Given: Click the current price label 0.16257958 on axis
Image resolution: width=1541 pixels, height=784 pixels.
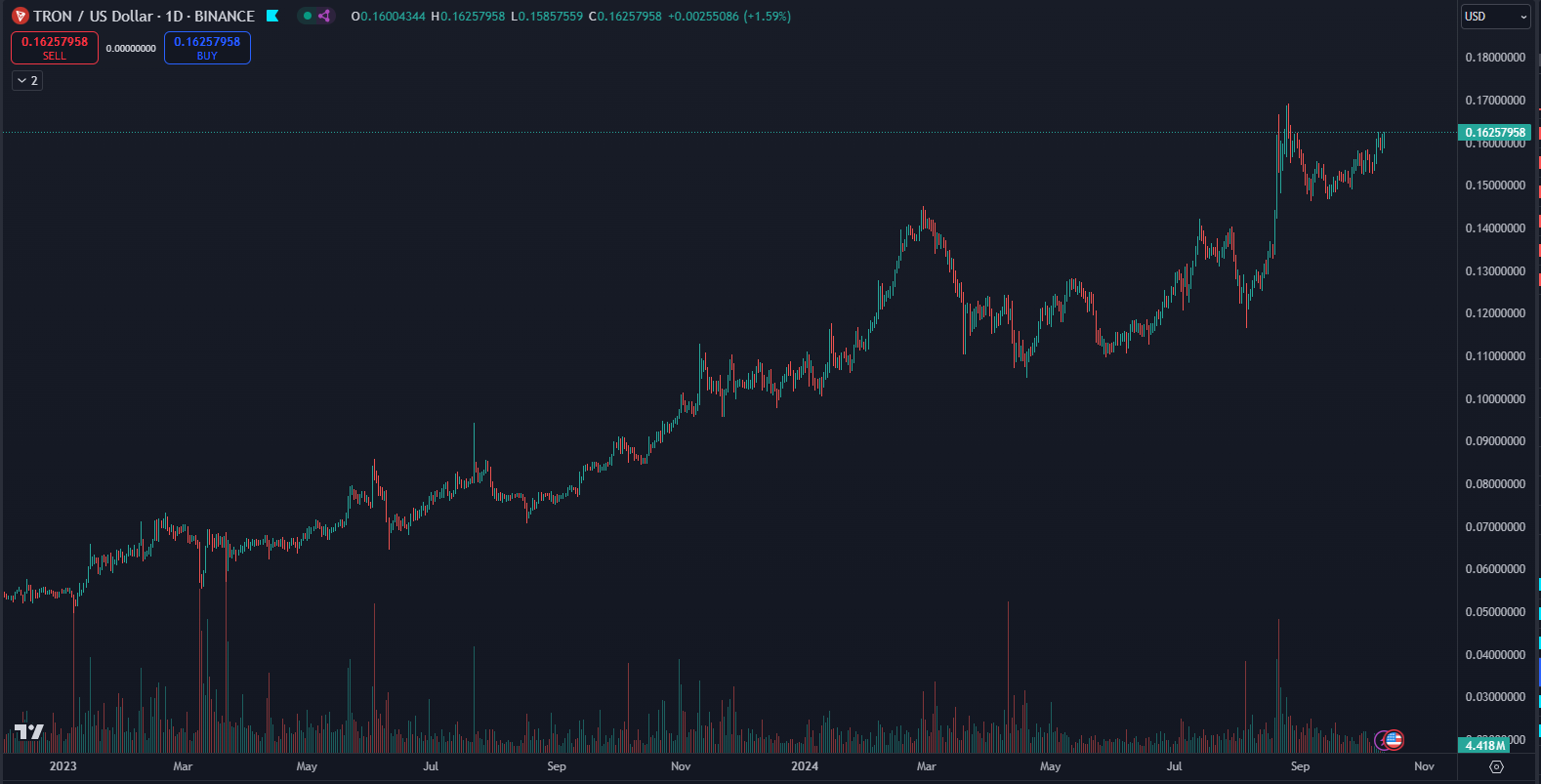Looking at the screenshot, I should (1494, 133).
